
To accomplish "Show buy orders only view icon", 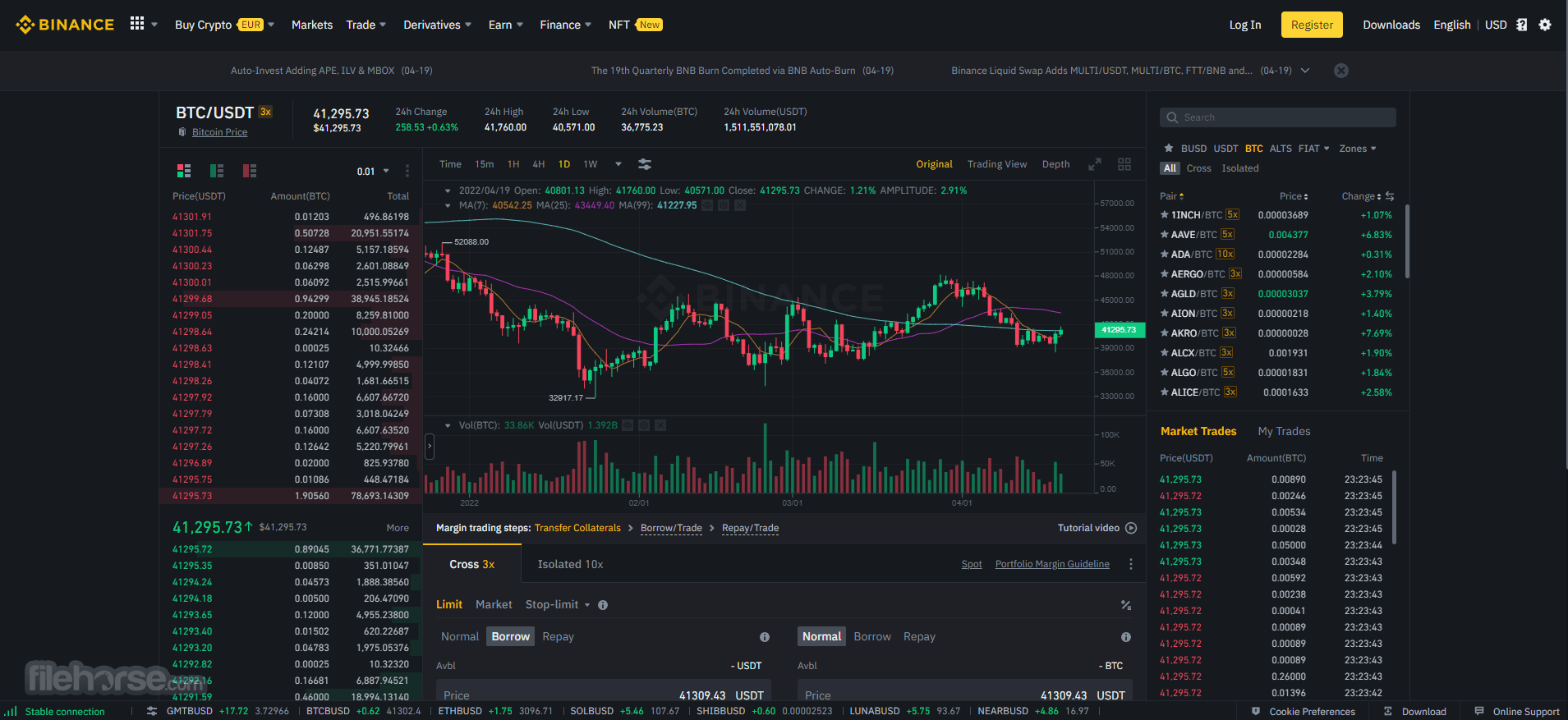I will click(217, 171).
